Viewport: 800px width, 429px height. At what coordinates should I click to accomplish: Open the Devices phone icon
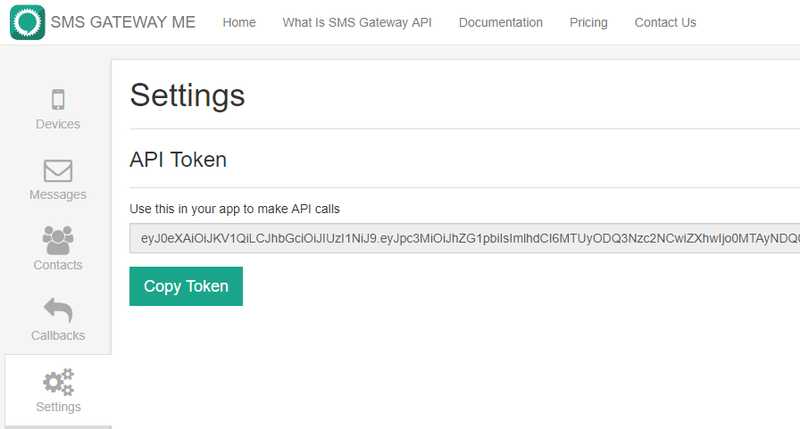click(58, 99)
